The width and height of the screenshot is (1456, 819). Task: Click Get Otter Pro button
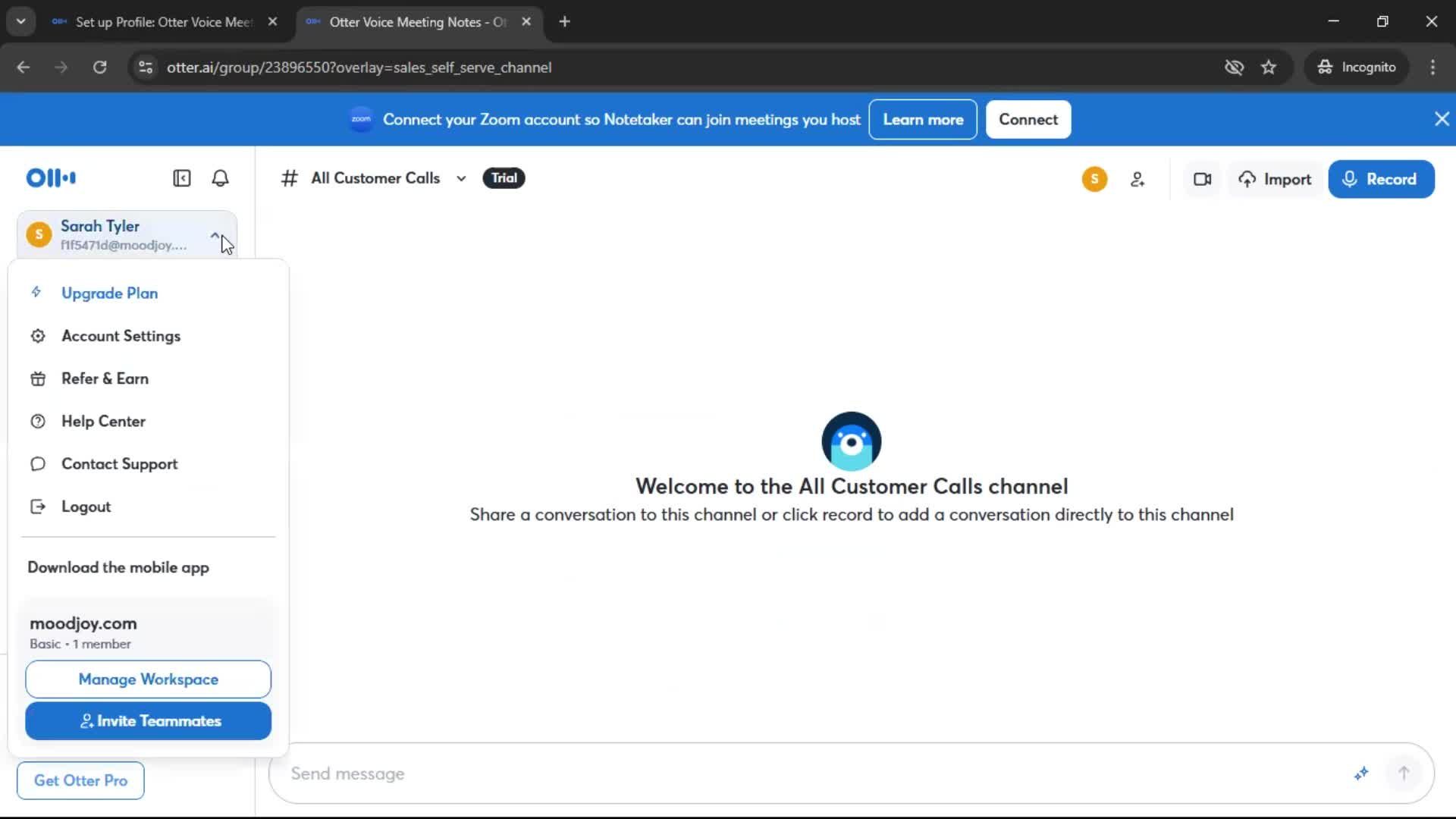[80, 780]
